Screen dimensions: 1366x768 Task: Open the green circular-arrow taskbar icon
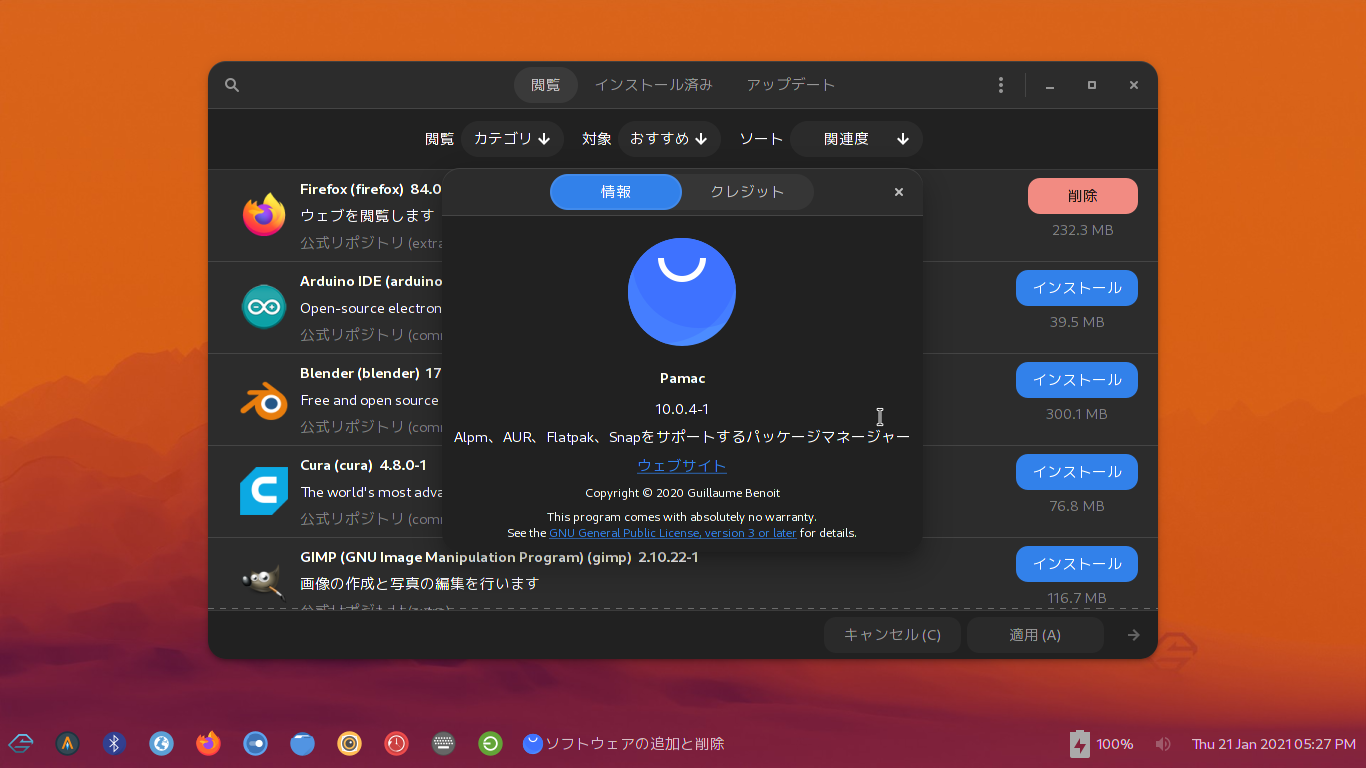pyautogui.click(x=490, y=743)
